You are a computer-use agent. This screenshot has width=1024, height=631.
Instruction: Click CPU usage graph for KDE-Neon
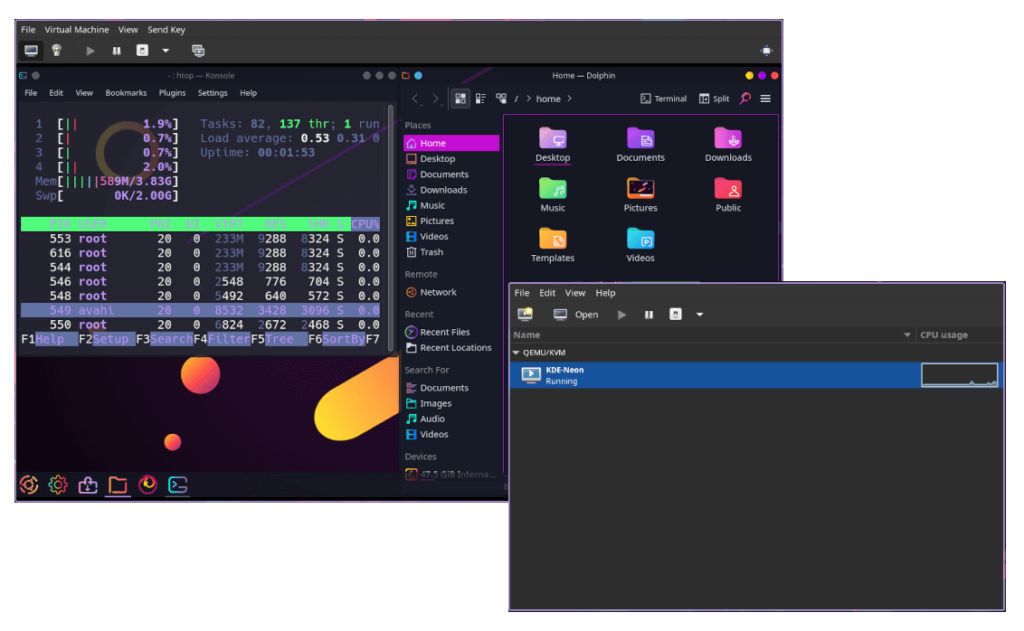pyautogui.click(x=959, y=375)
